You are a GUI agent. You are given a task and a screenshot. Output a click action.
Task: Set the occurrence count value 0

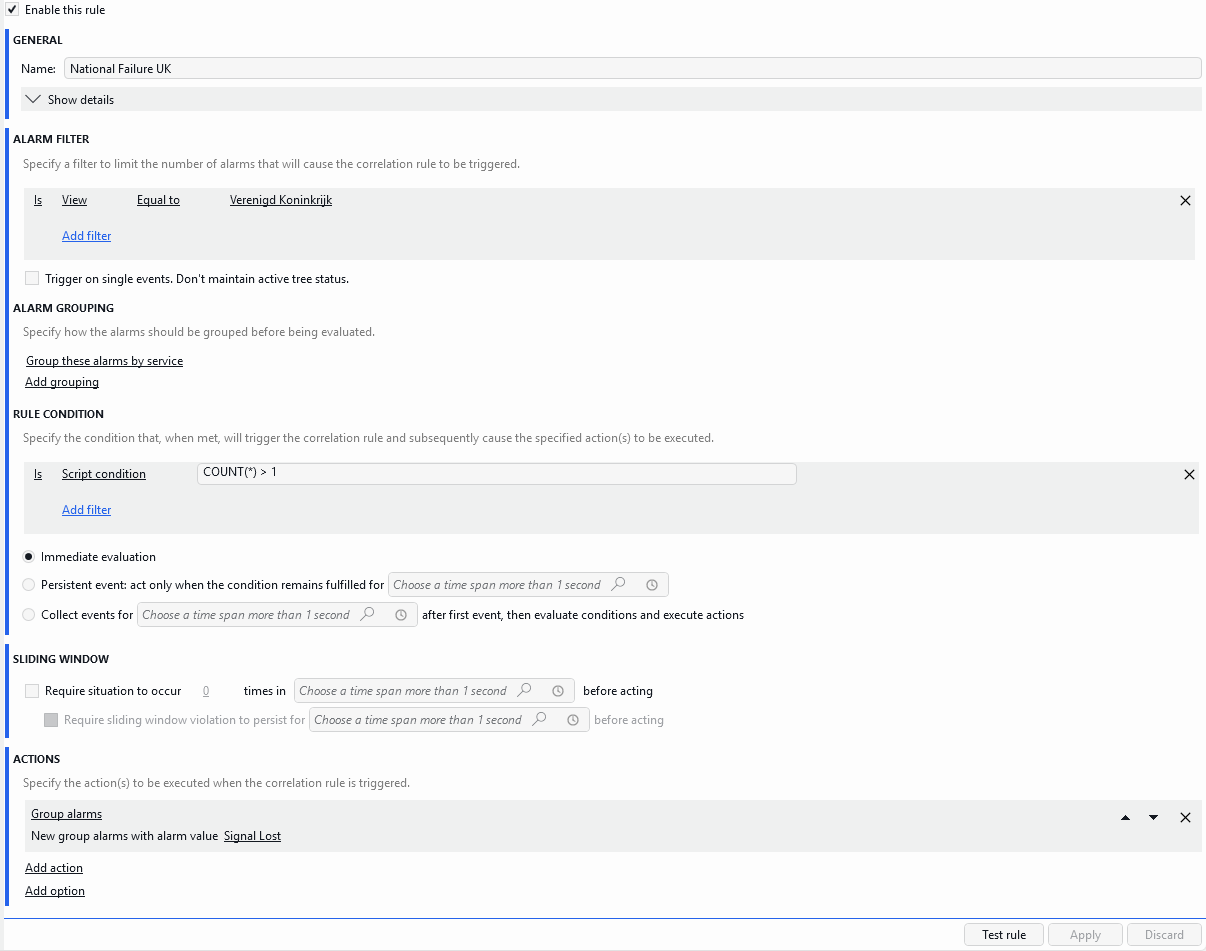click(x=206, y=691)
